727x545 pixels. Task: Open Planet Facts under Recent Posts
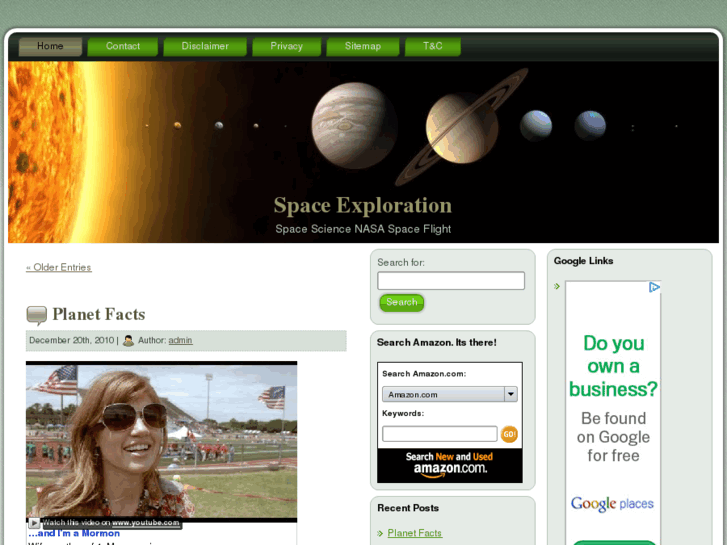coord(415,533)
